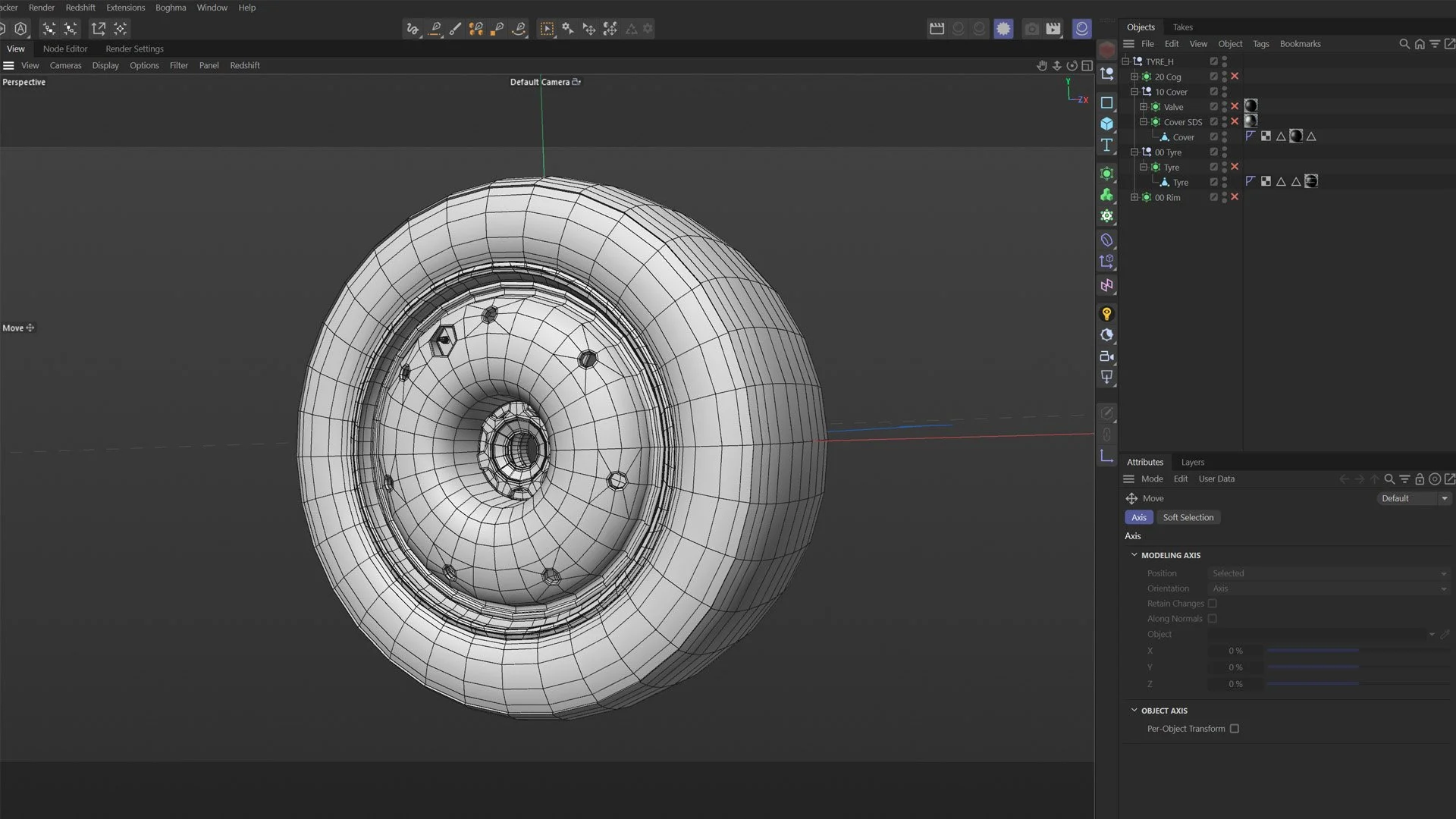Image resolution: width=1456 pixels, height=819 pixels.
Task: Click the paint brush tool icon
Action: (455, 29)
